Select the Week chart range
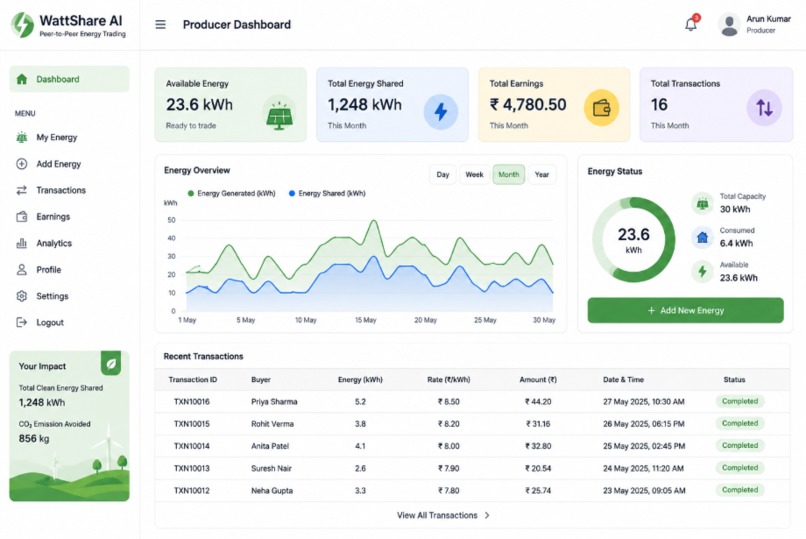 click(474, 175)
